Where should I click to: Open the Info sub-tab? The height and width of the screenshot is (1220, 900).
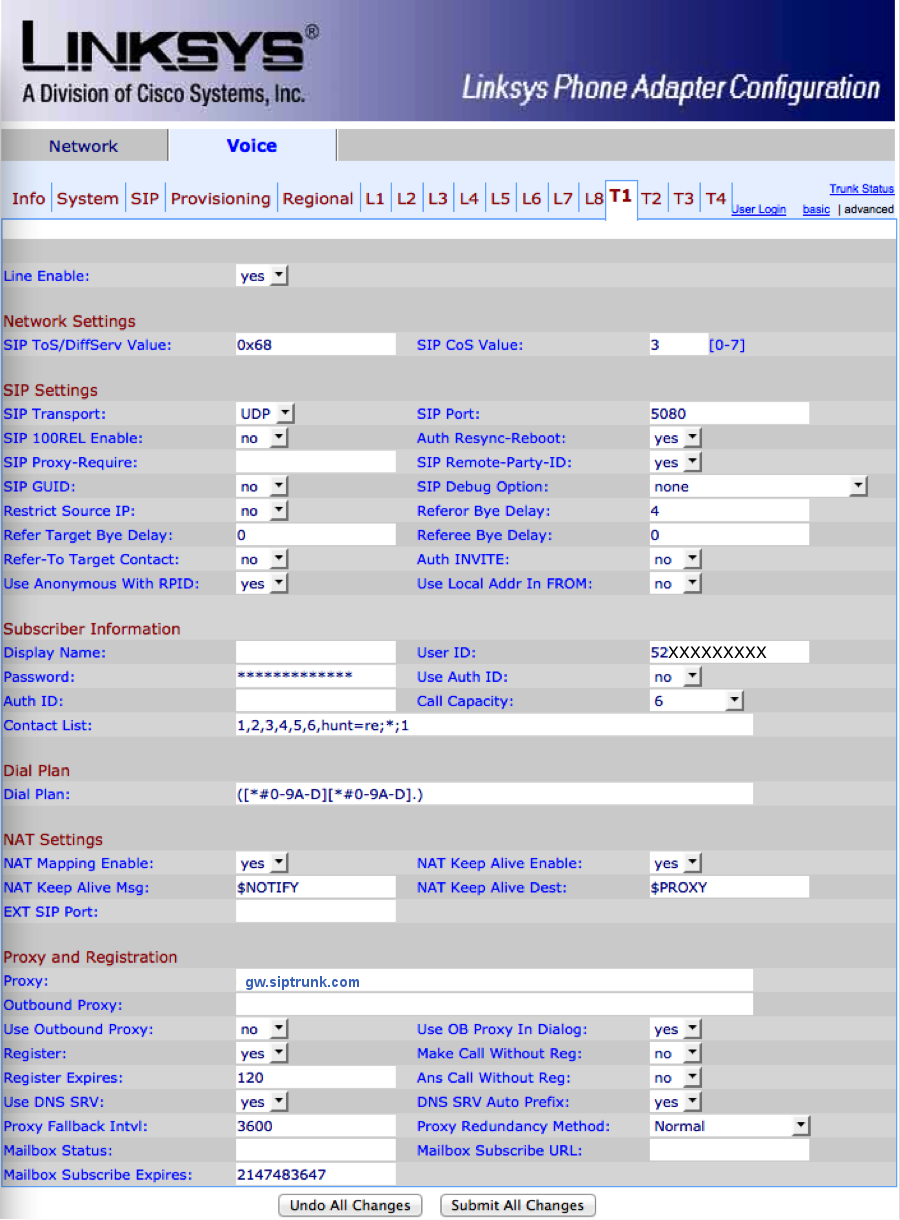pyautogui.click(x=28, y=199)
